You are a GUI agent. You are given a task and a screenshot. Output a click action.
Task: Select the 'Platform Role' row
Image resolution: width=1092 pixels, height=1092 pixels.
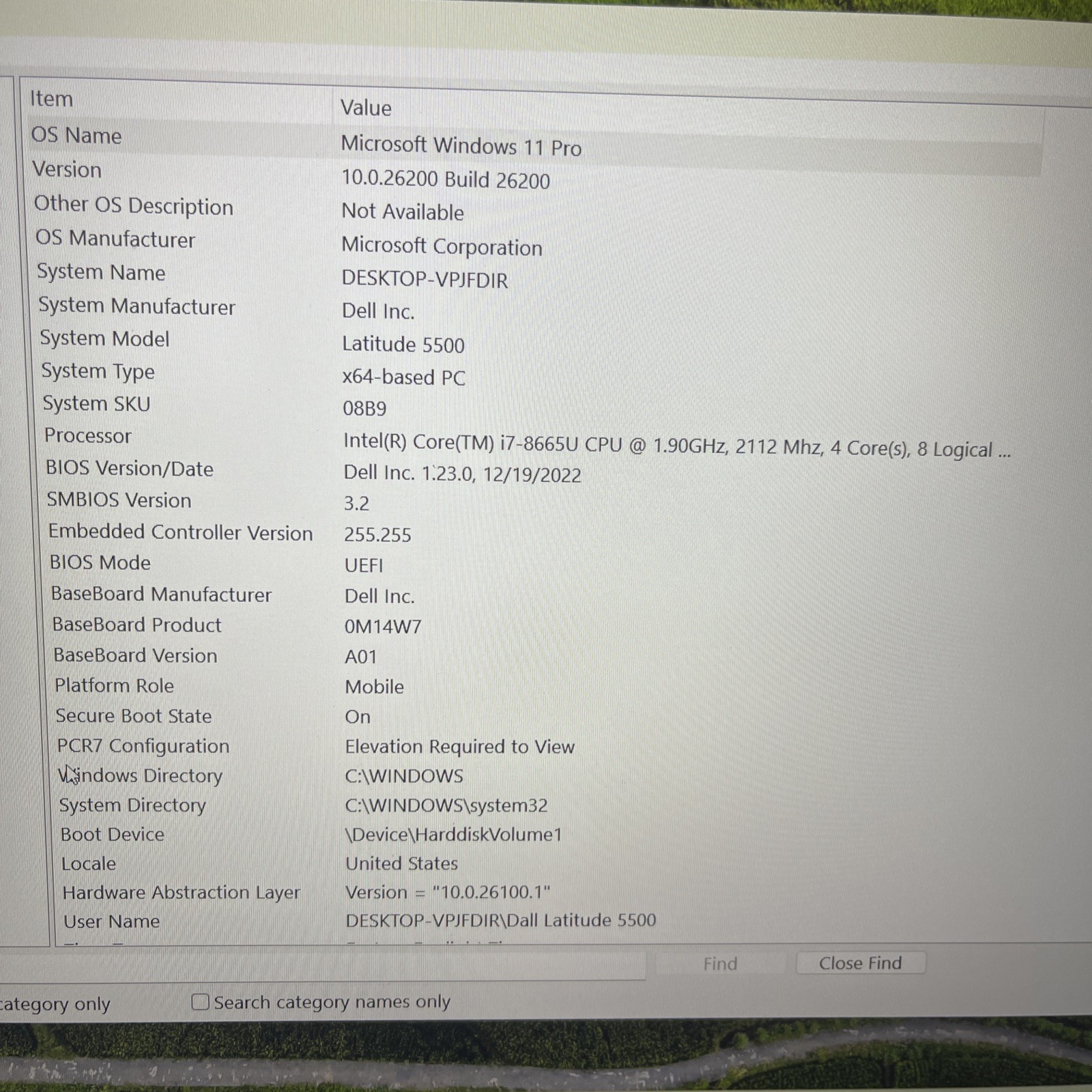115,685
